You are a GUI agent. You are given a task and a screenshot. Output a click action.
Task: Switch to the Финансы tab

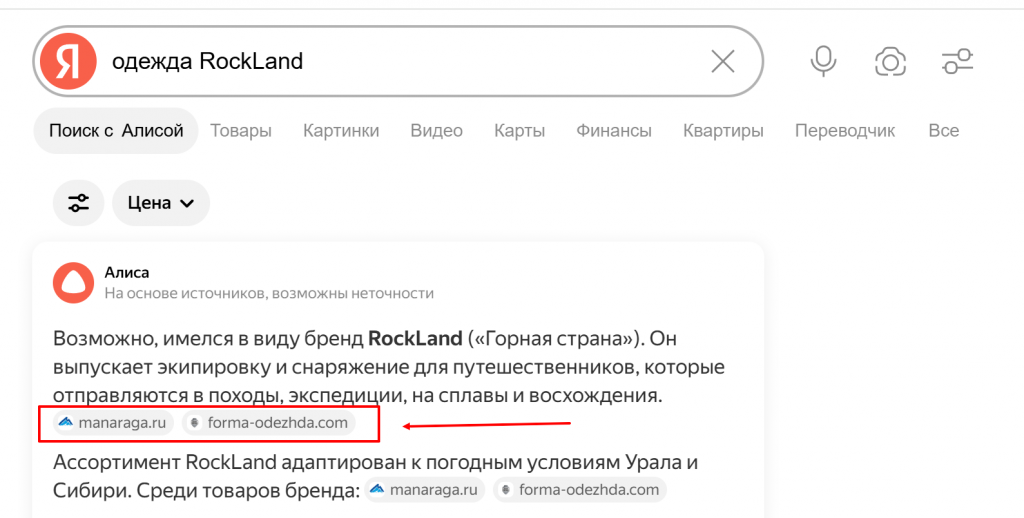(x=614, y=131)
